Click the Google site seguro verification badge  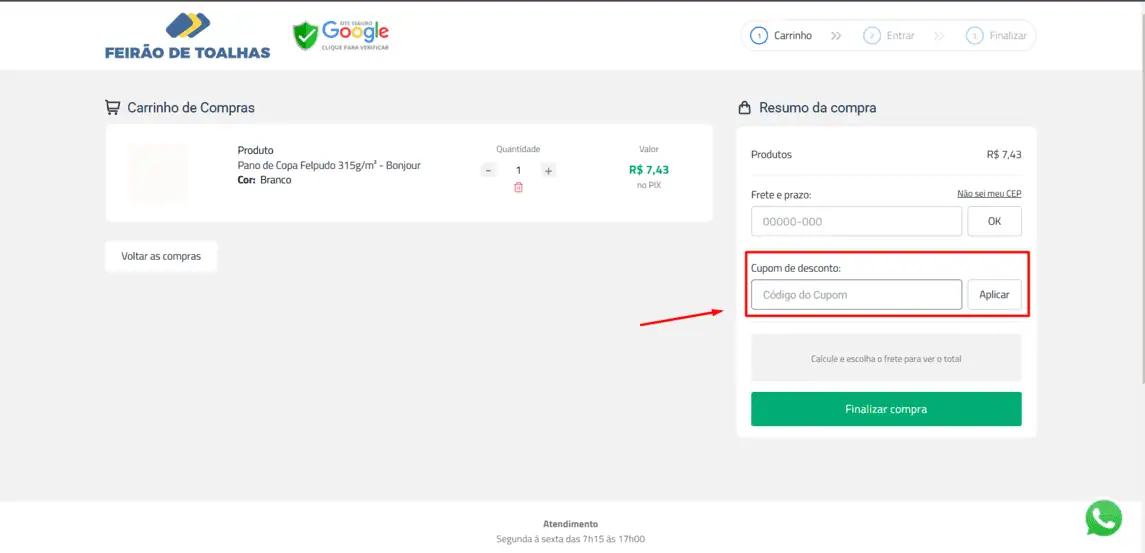click(341, 35)
